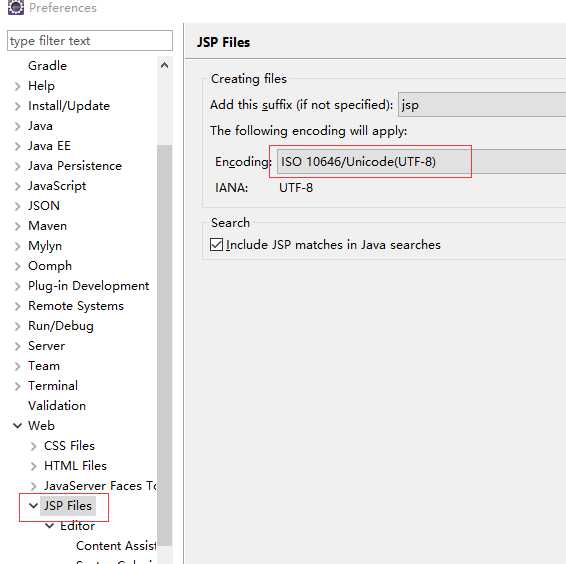Screen dimensions: 566x564
Task: Click the Eclipse Preferences window icon
Action: (16, 7)
